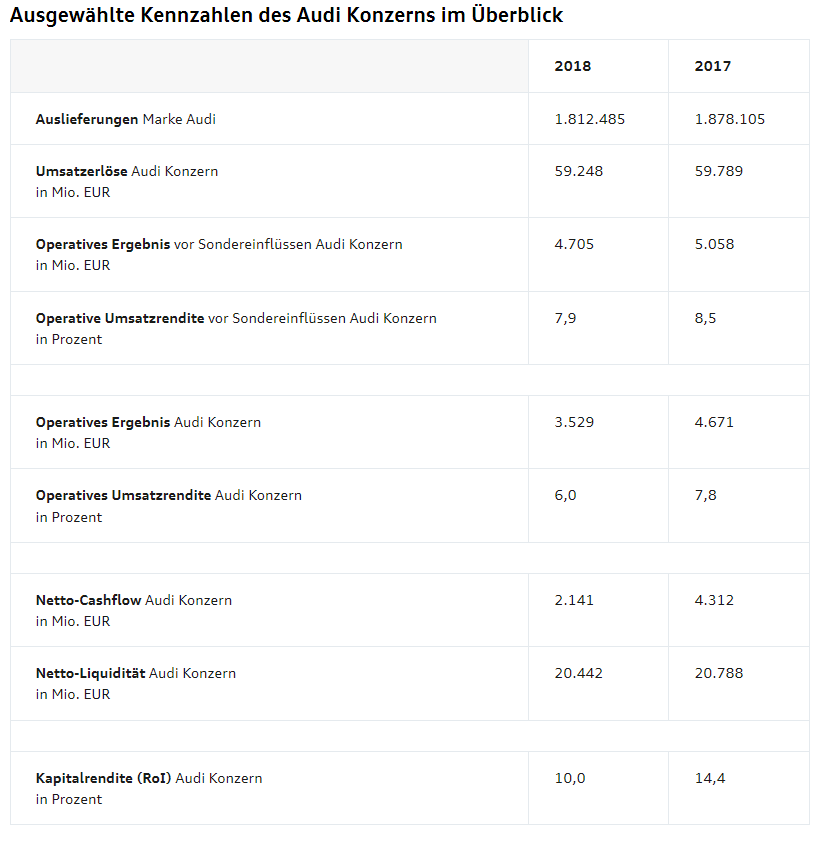Select the 1.878.105 deliveries value

pos(730,119)
